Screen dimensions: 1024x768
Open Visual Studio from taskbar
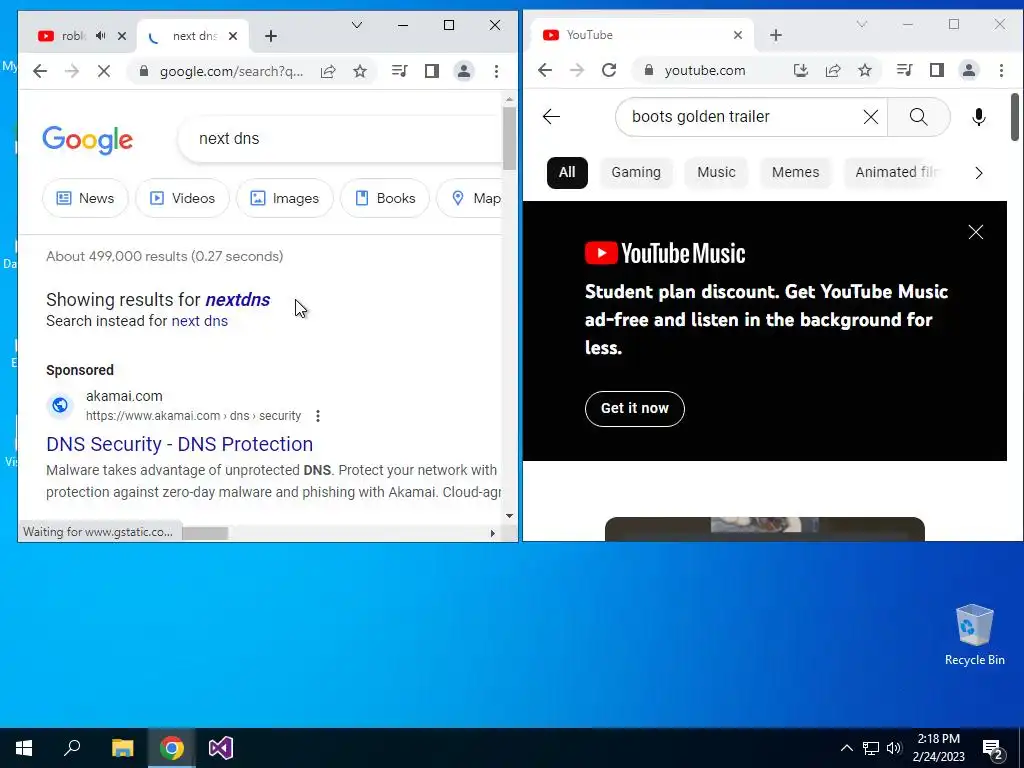(x=221, y=748)
